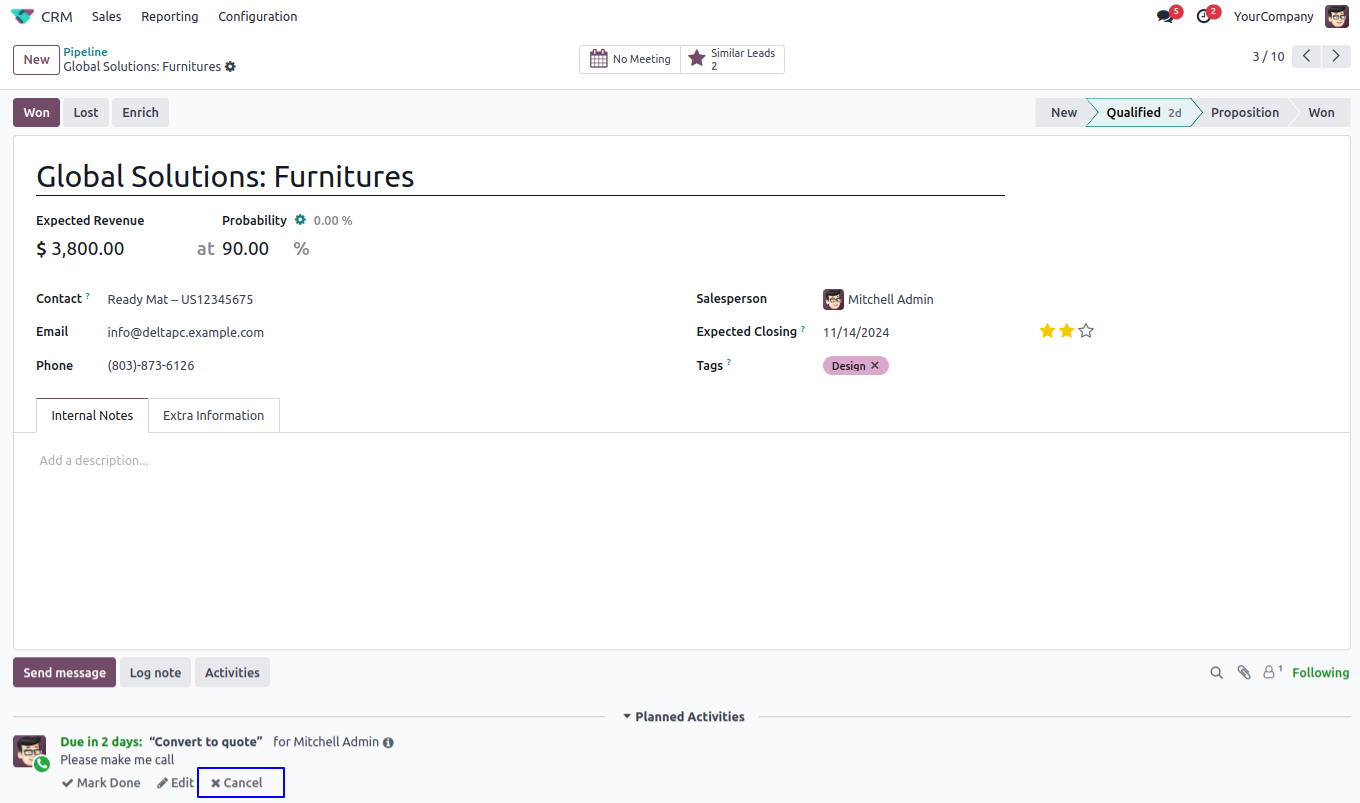Open the activities clock icon
This screenshot has height=803, width=1360.
point(1203,17)
